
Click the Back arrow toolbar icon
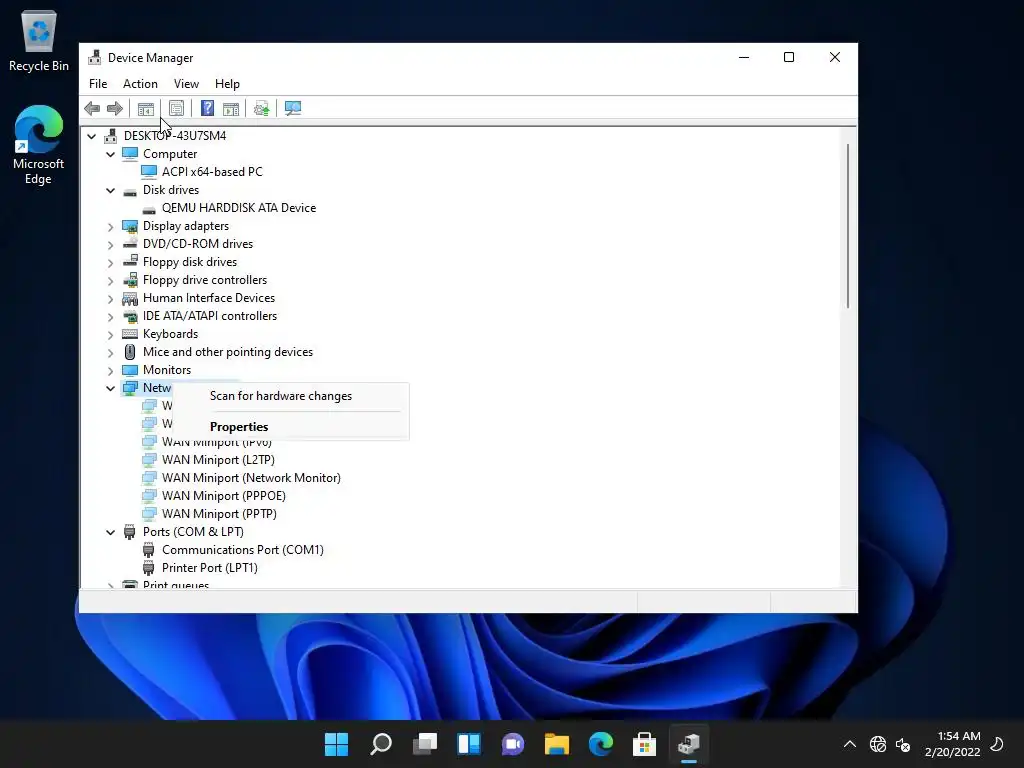[x=92, y=108]
